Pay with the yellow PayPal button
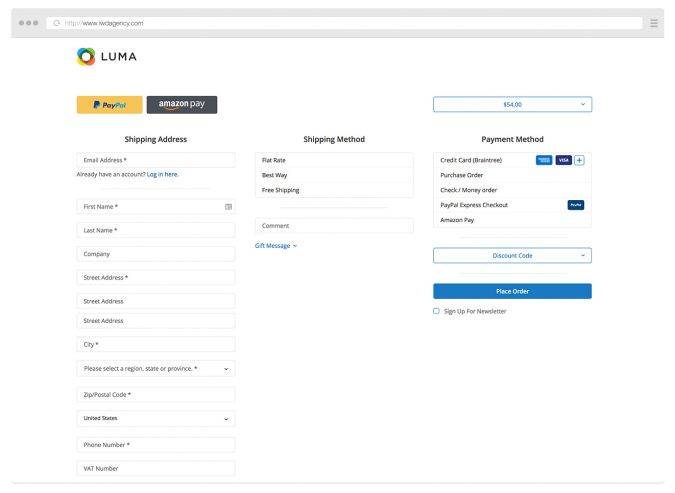Image resolution: width=675 pixels, height=493 pixels. [109, 105]
